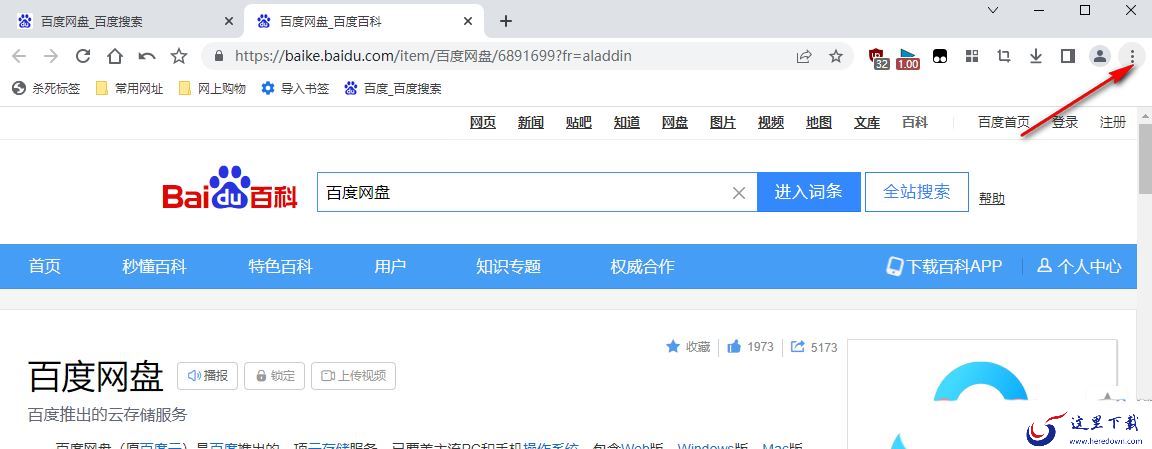This screenshot has height=449, width=1152.
Task: Click the share icon in address bar
Action: (804, 56)
